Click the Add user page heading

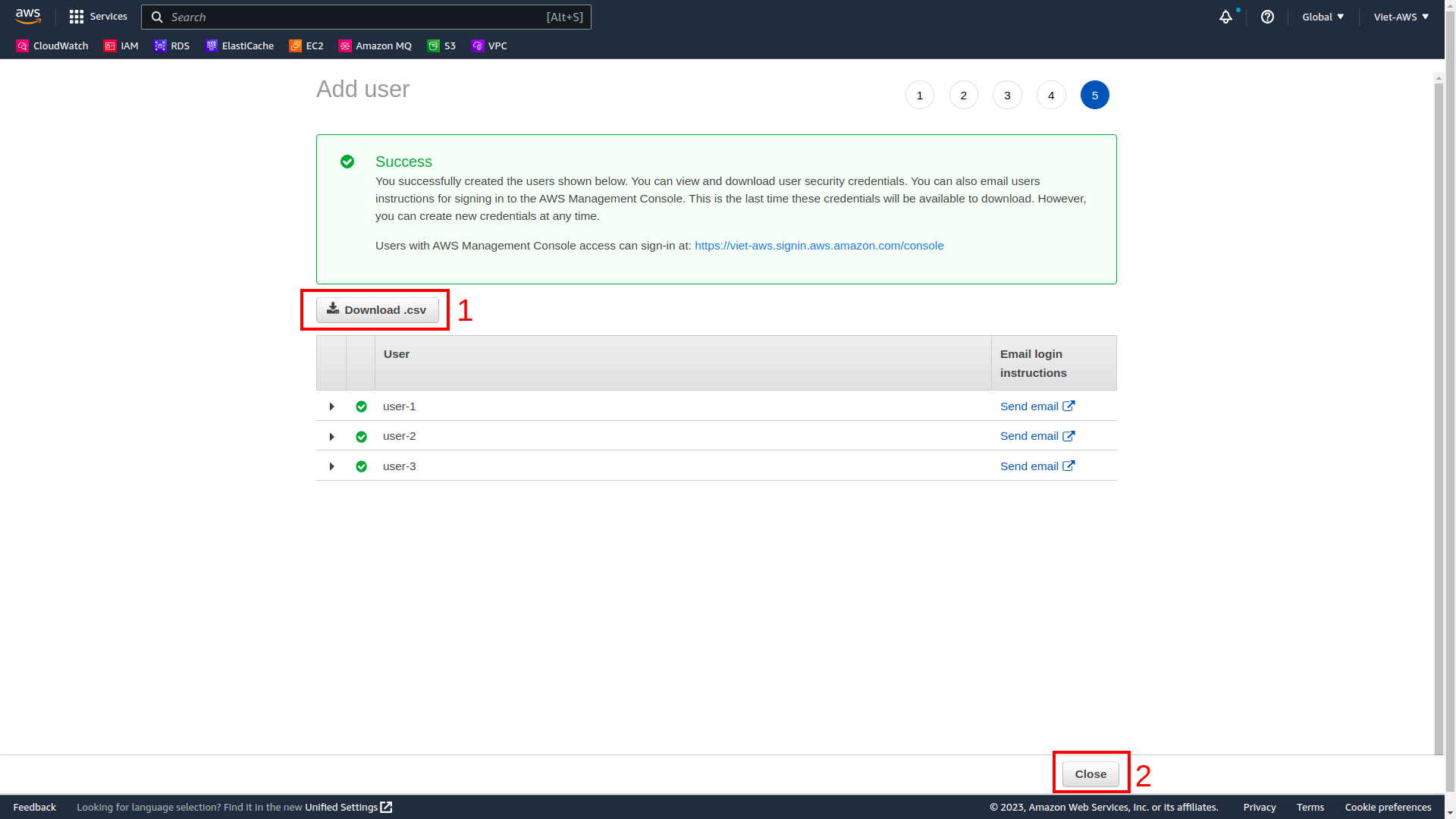point(362,89)
